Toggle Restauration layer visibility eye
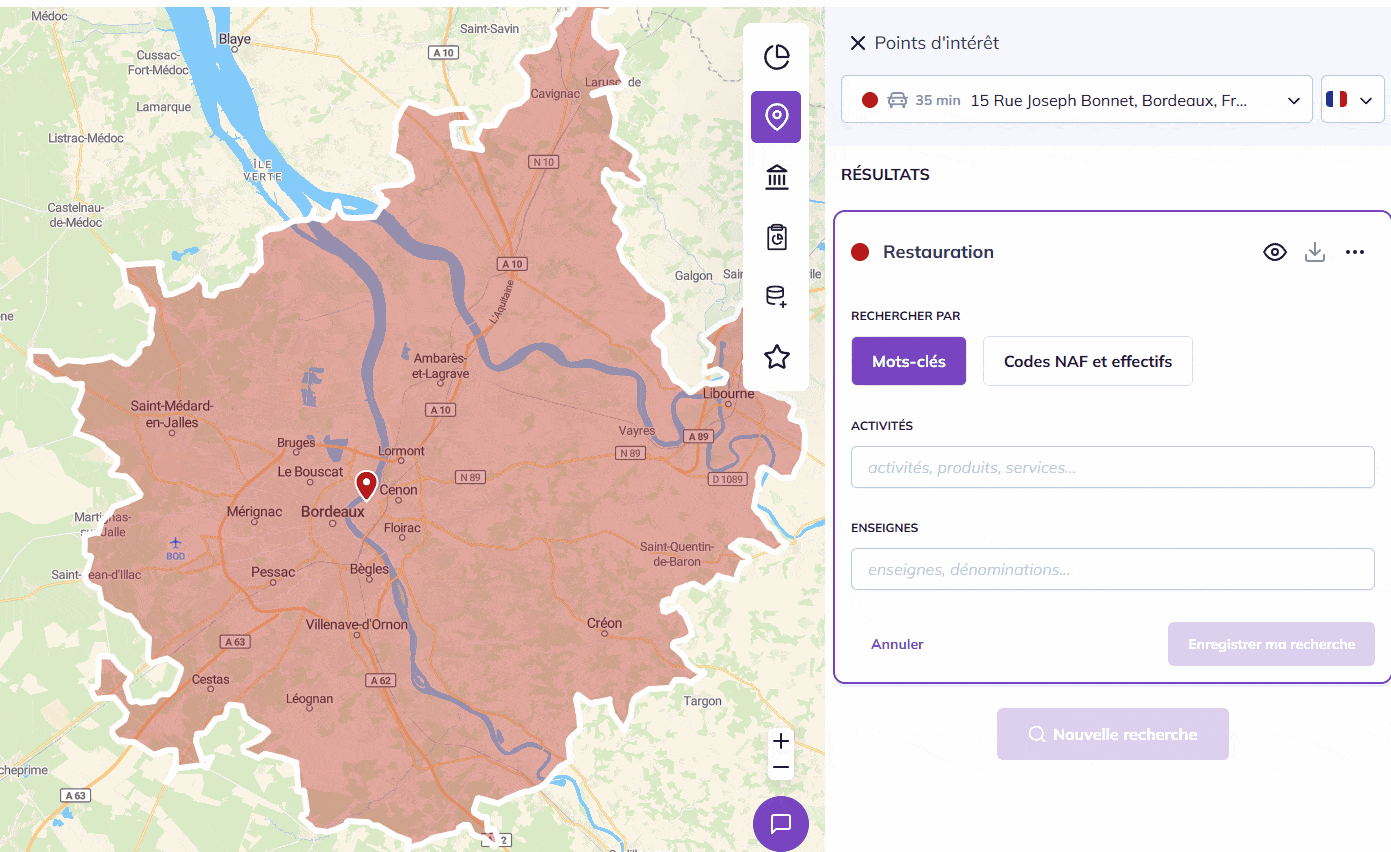Screen dimensions: 1391x852 pyautogui.click(x=1274, y=252)
